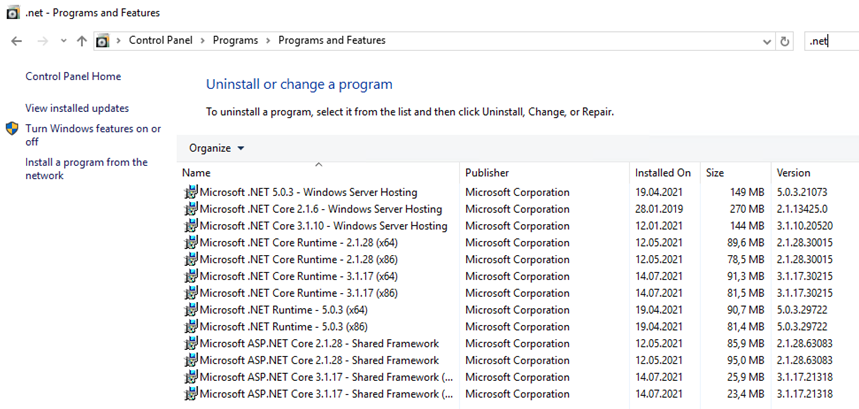Open Install a program from the network

point(86,169)
